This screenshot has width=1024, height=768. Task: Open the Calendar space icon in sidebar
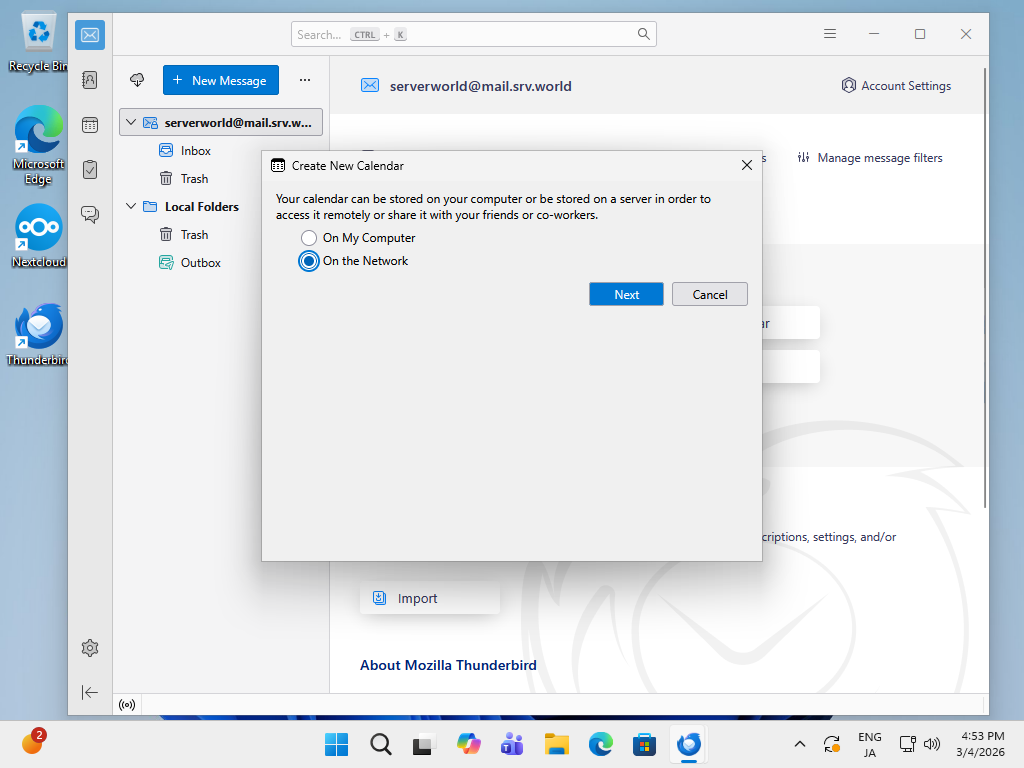[x=90, y=125]
